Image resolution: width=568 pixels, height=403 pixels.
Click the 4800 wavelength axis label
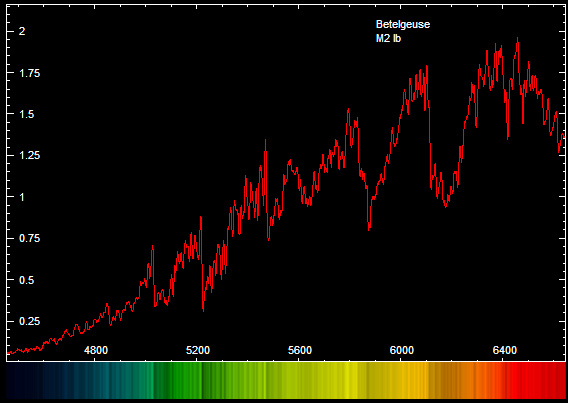point(96,350)
